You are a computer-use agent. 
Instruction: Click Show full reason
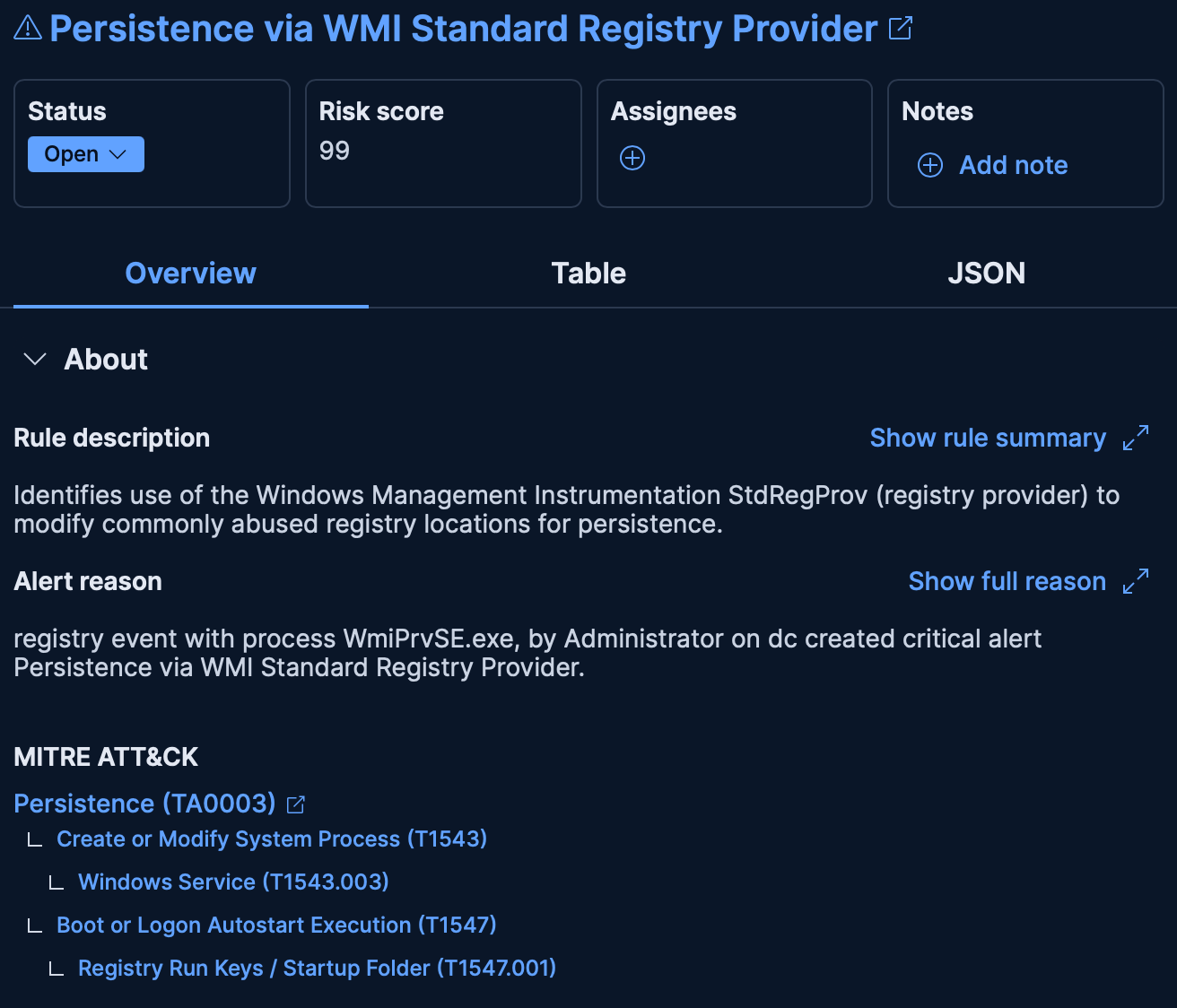(x=1007, y=581)
